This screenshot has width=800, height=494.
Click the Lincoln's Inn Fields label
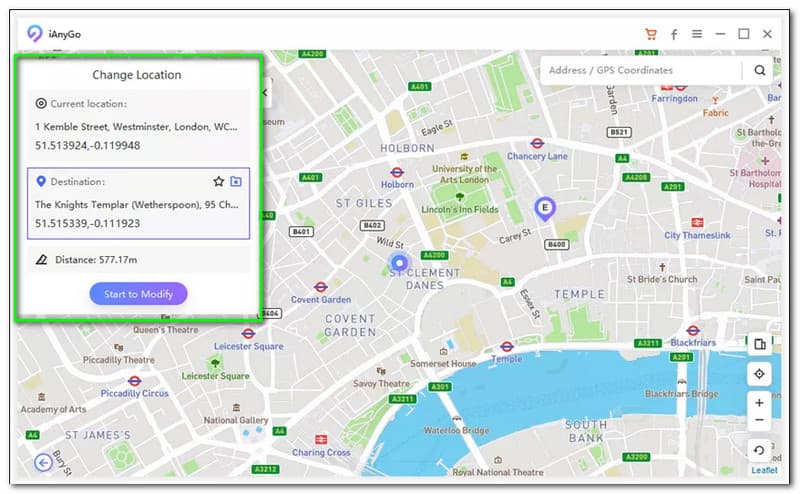pyautogui.click(x=460, y=209)
